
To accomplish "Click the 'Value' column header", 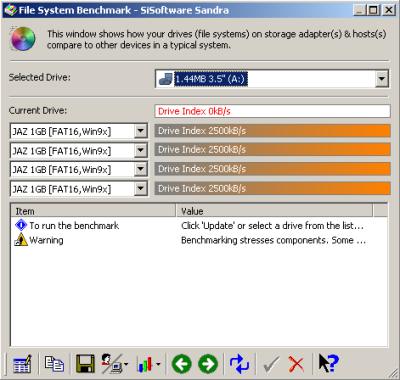I will tap(274, 211).
